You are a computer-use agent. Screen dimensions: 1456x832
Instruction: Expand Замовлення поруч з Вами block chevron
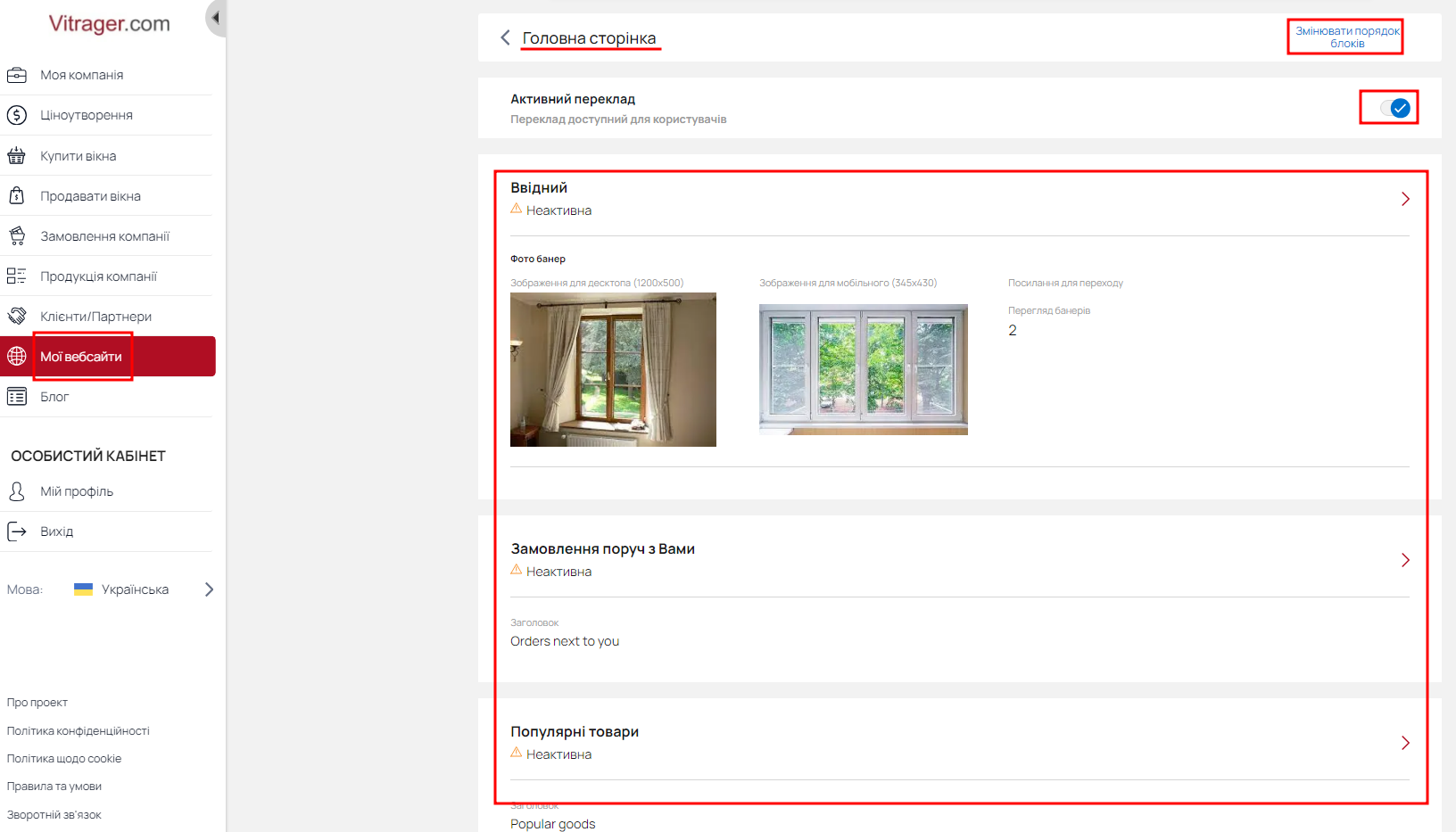tap(1405, 560)
